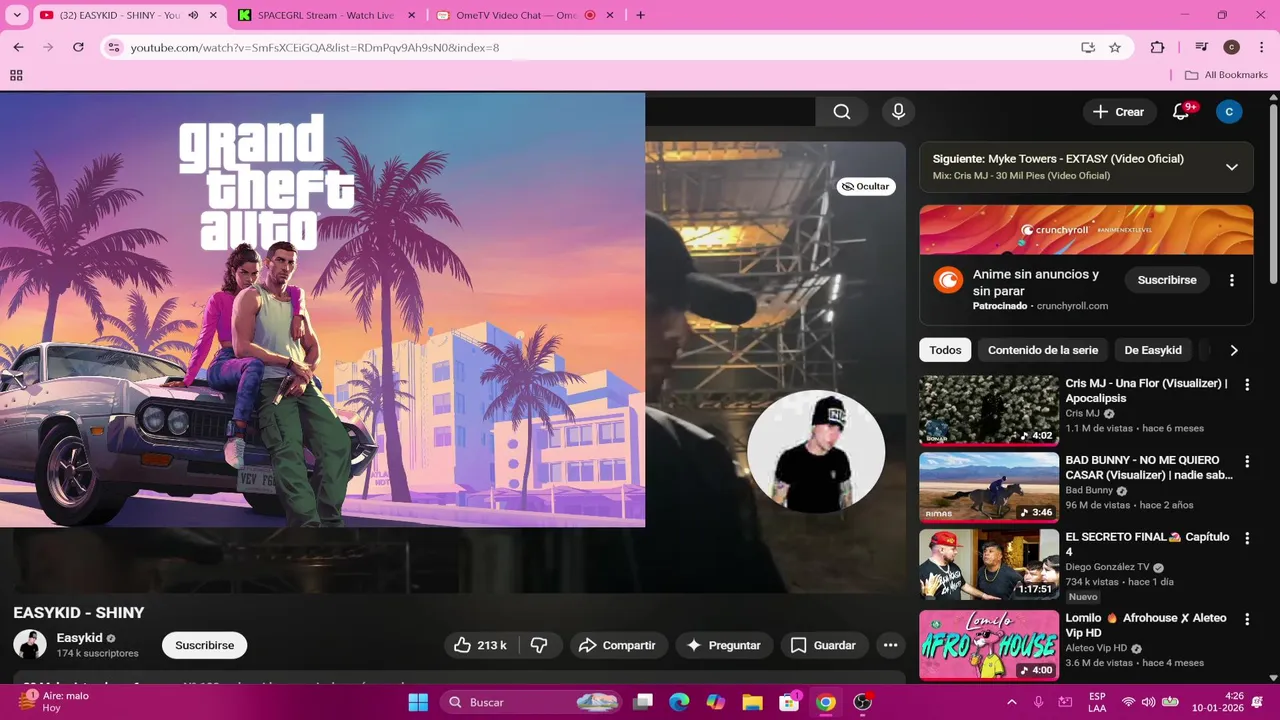Image resolution: width=1280 pixels, height=720 pixels.
Task: Toggle microphone icon in system tray
Action: click(x=1039, y=702)
